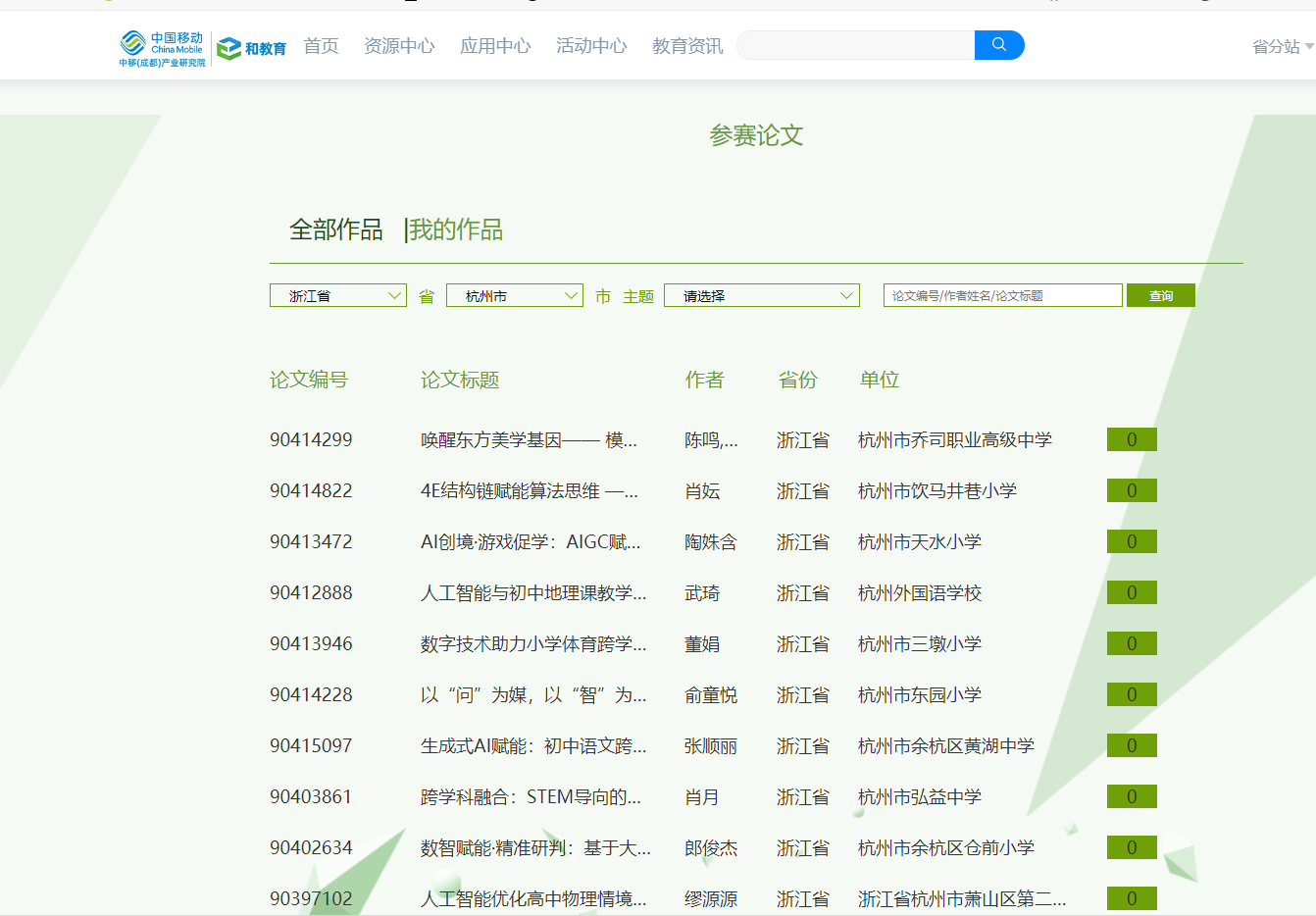
Task: Open the 省分站 dropdown menu
Action: tap(1282, 46)
